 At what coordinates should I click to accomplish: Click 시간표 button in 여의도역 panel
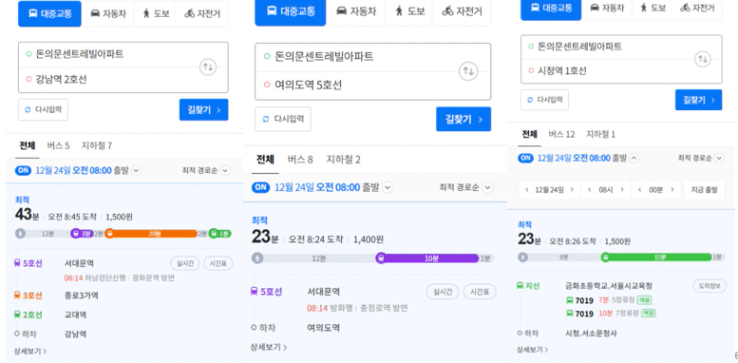click(480, 292)
